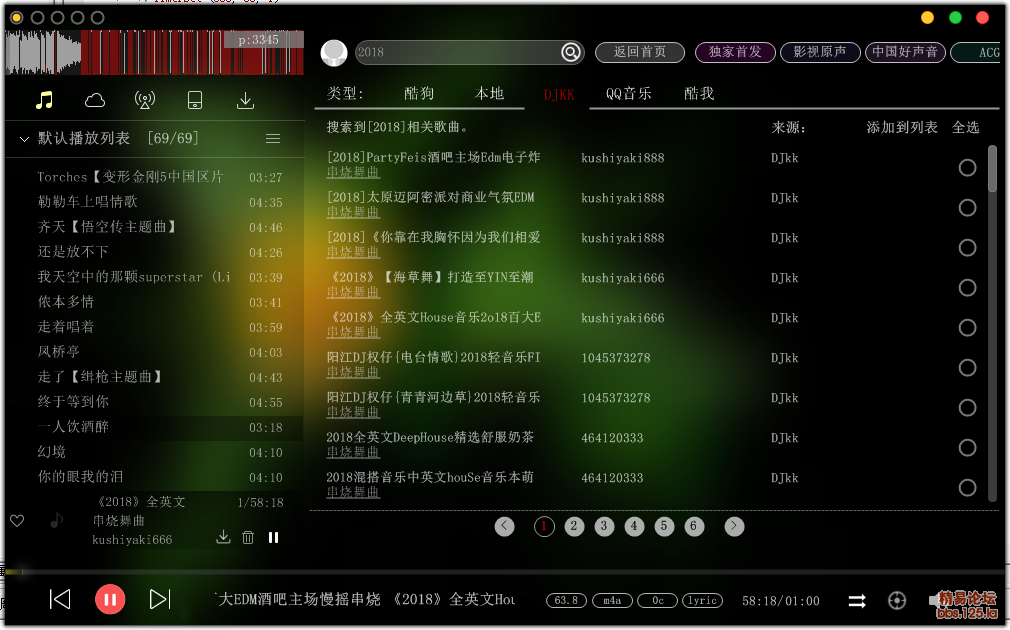Select 2018混搭音乐 song radio button

pos(967,488)
